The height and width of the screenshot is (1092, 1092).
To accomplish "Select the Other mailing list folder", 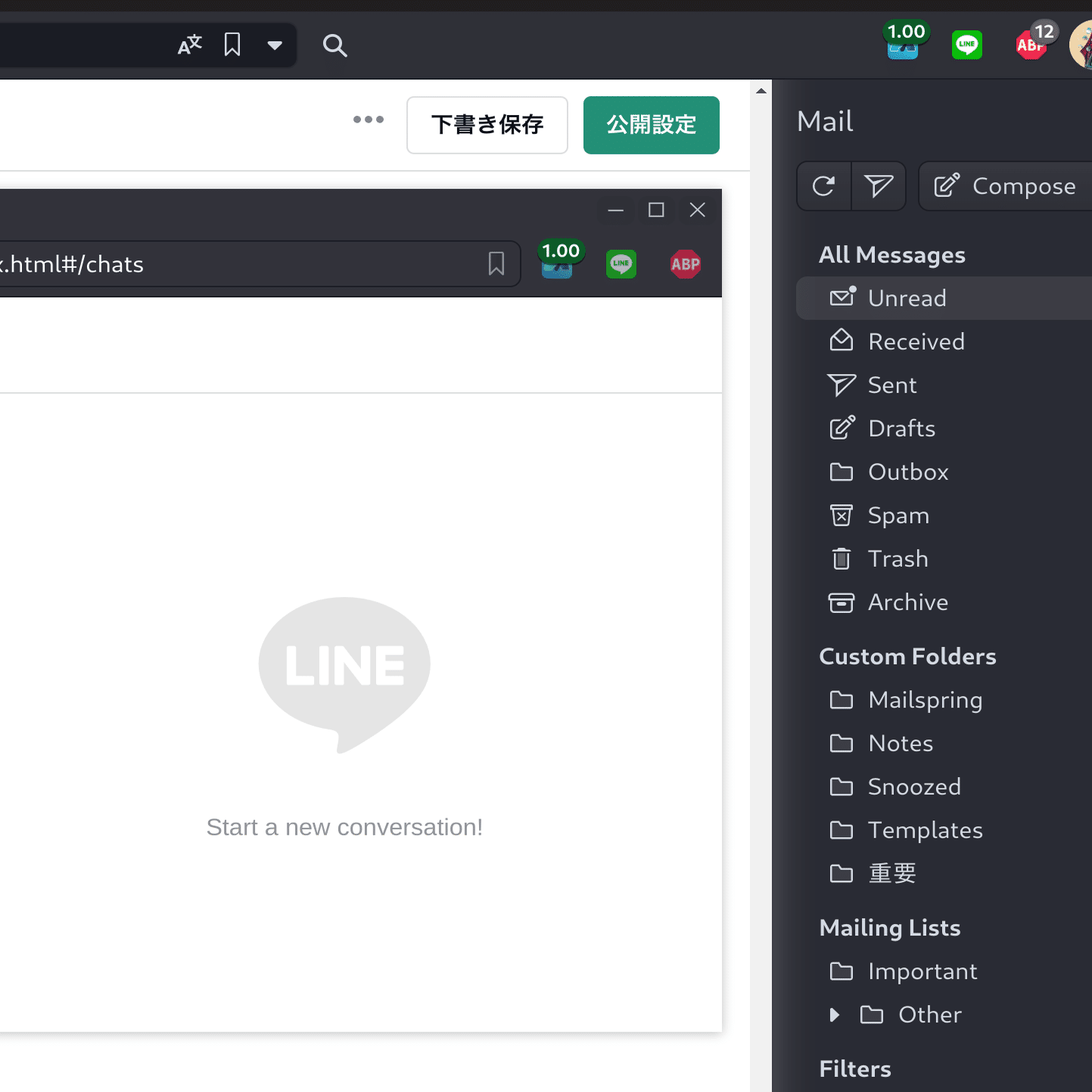I will tap(929, 1015).
